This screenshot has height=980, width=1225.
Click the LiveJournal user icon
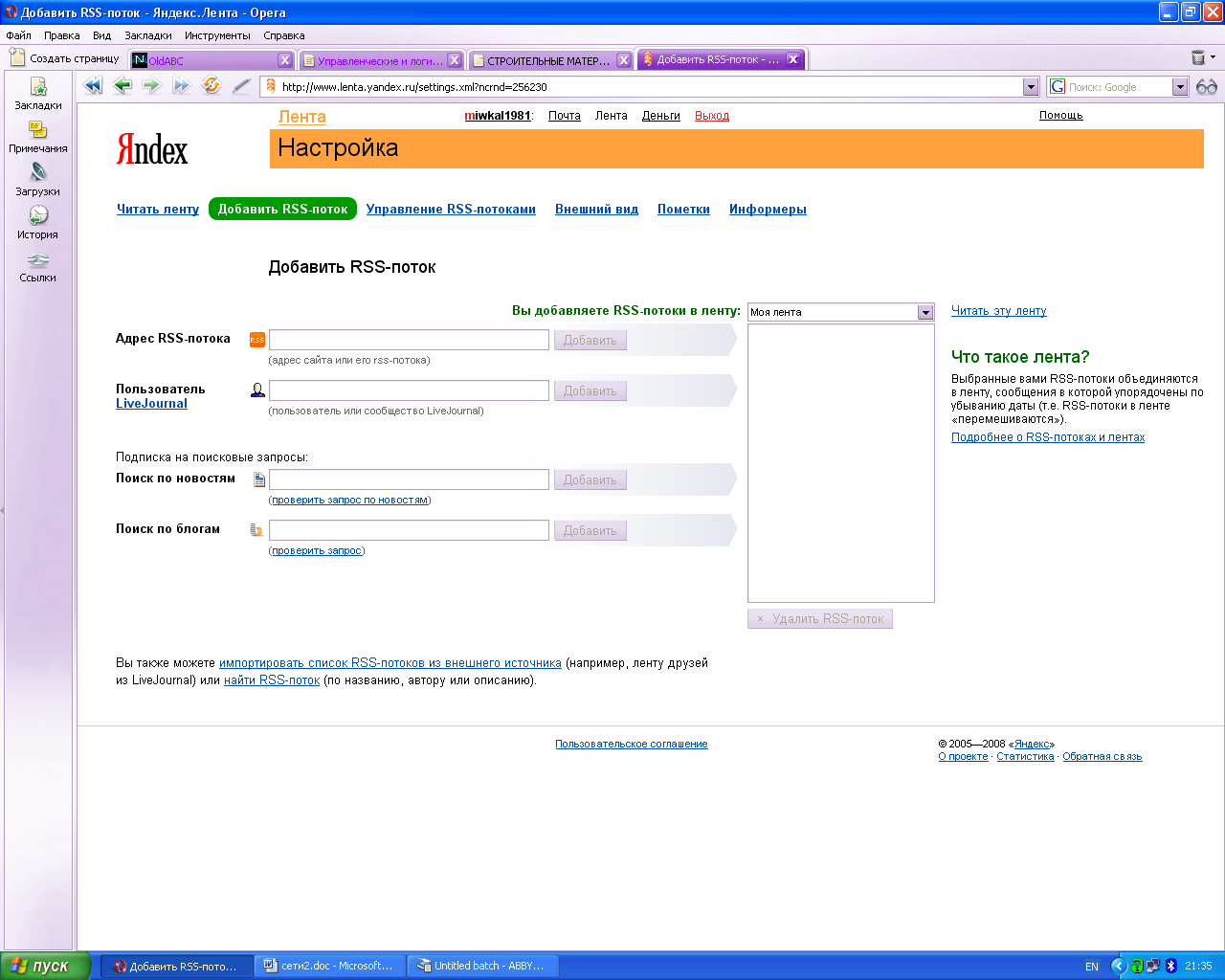click(257, 390)
